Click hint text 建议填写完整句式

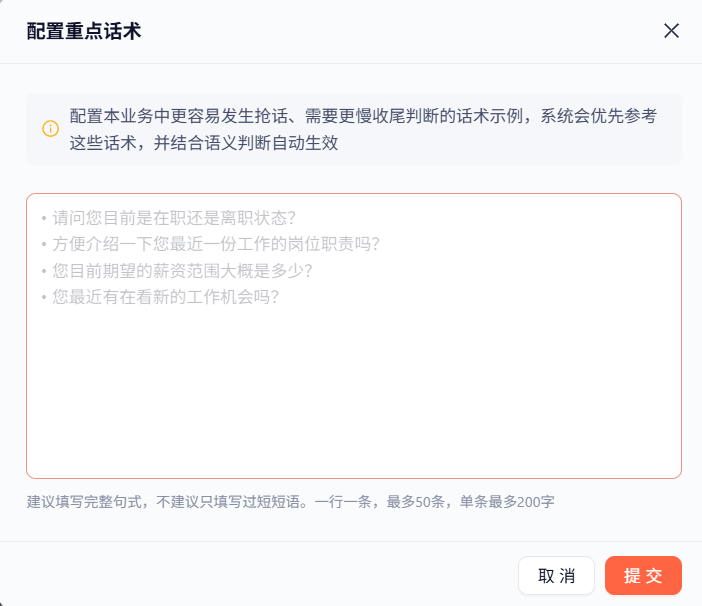86,502
